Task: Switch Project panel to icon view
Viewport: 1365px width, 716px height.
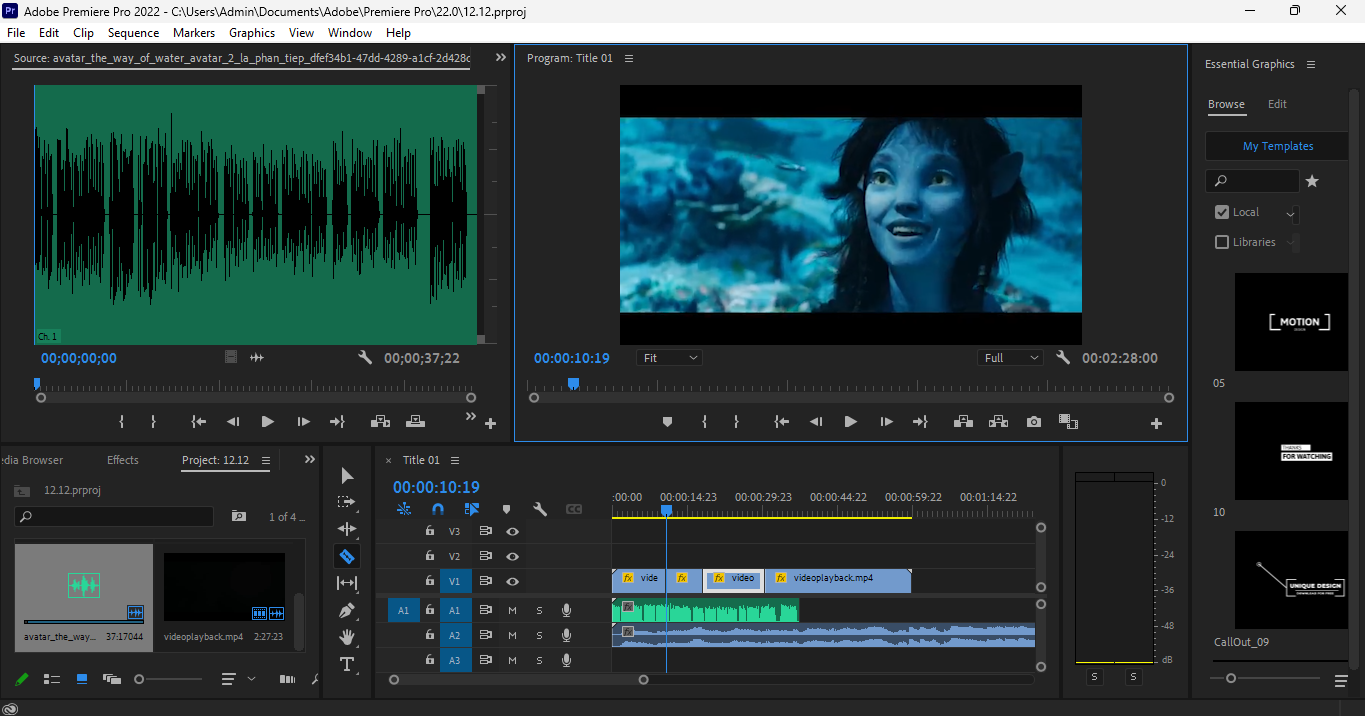Action: (82, 679)
